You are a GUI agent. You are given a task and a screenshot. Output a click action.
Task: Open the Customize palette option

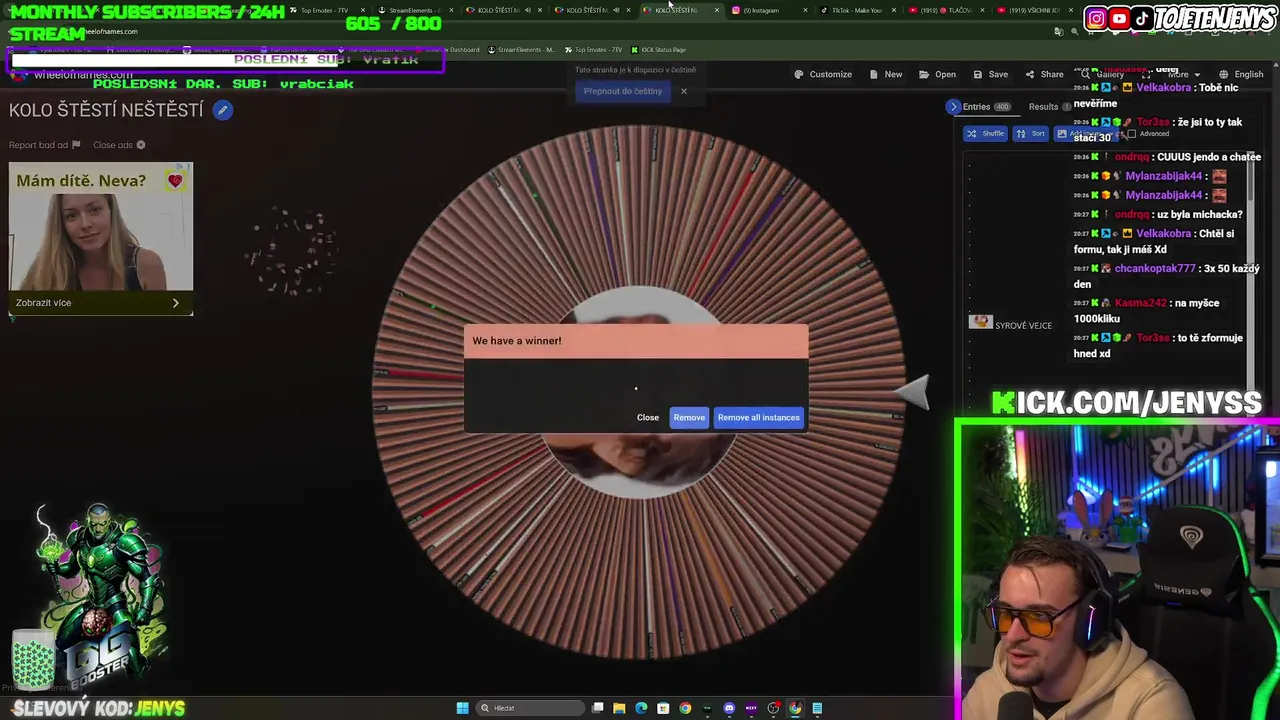pyautogui.click(x=823, y=74)
